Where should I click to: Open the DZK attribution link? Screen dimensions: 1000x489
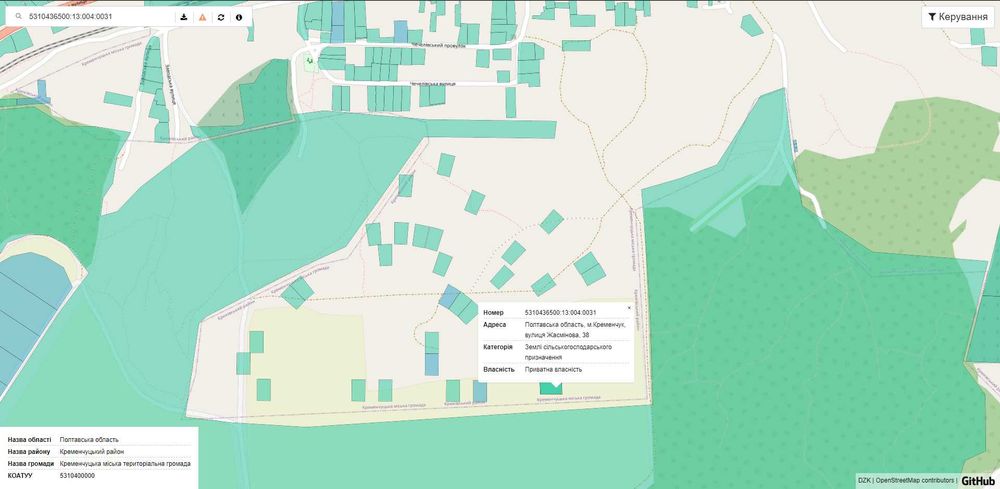click(864, 481)
